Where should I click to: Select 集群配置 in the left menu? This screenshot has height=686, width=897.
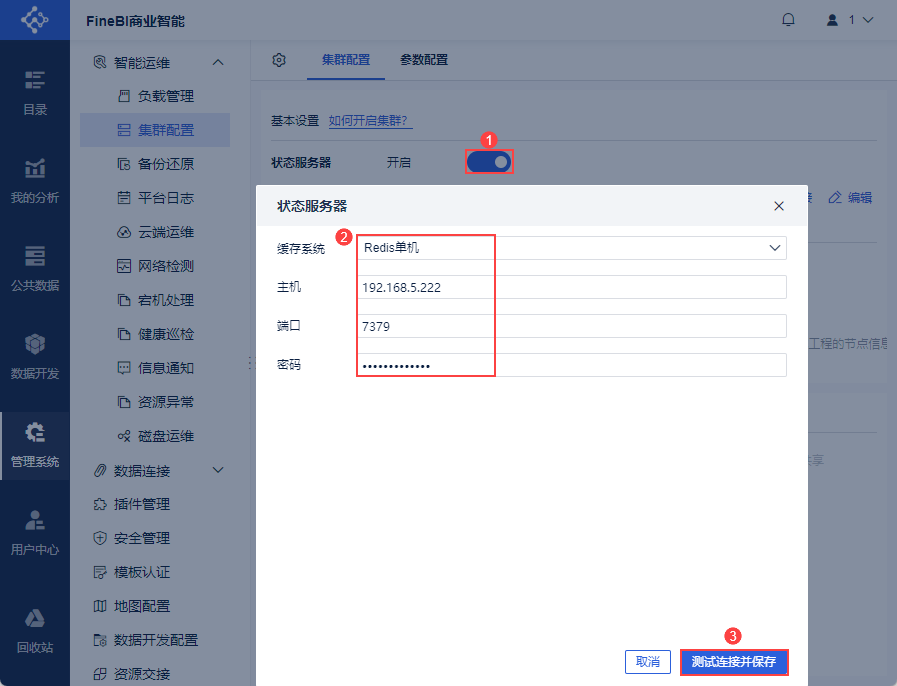coord(155,130)
